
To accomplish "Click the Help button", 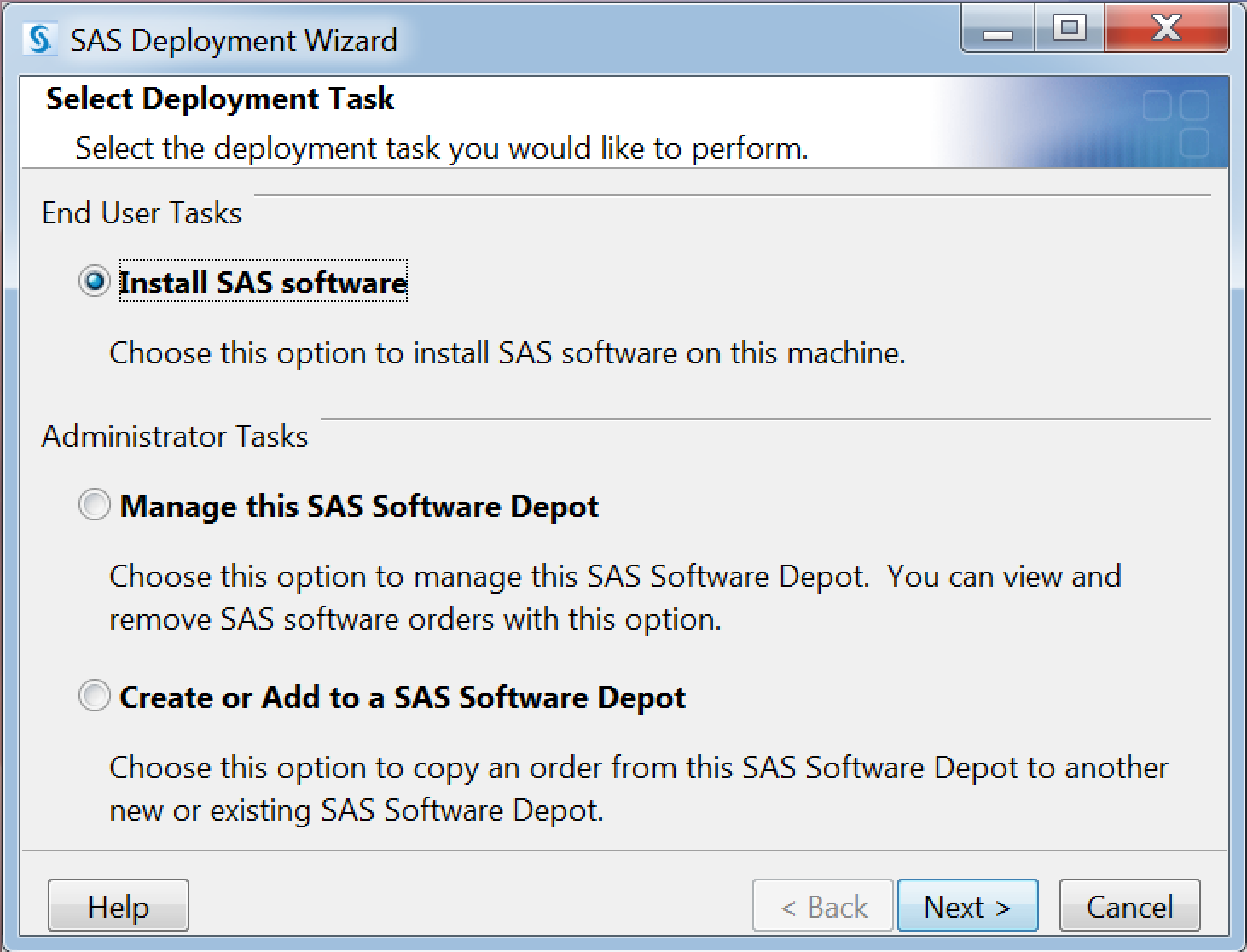I will [118, 906].
